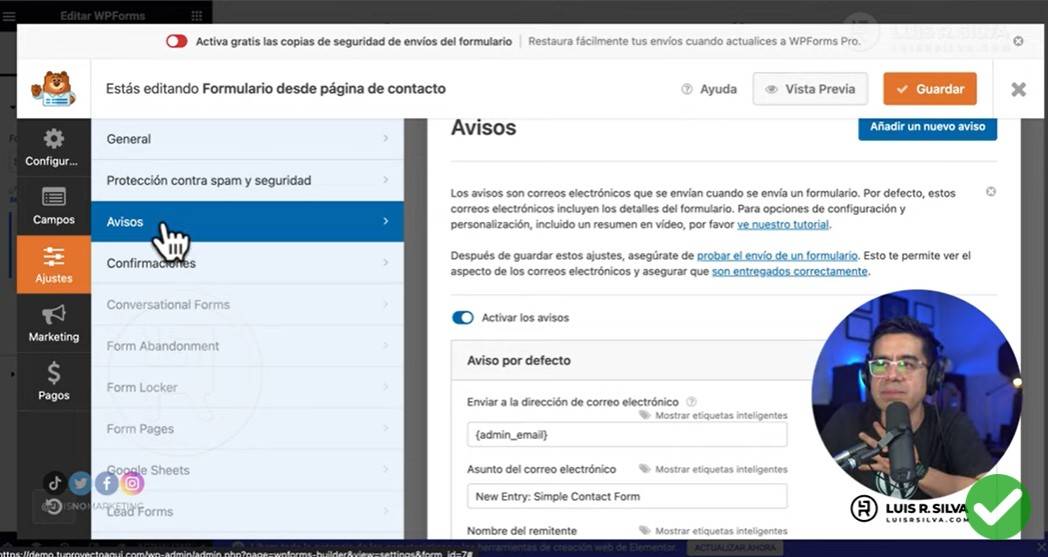The width and height of the screenshot is (1048, 557).
Task: Open the Google Sheets section
Action: click(x=247, y=470)
